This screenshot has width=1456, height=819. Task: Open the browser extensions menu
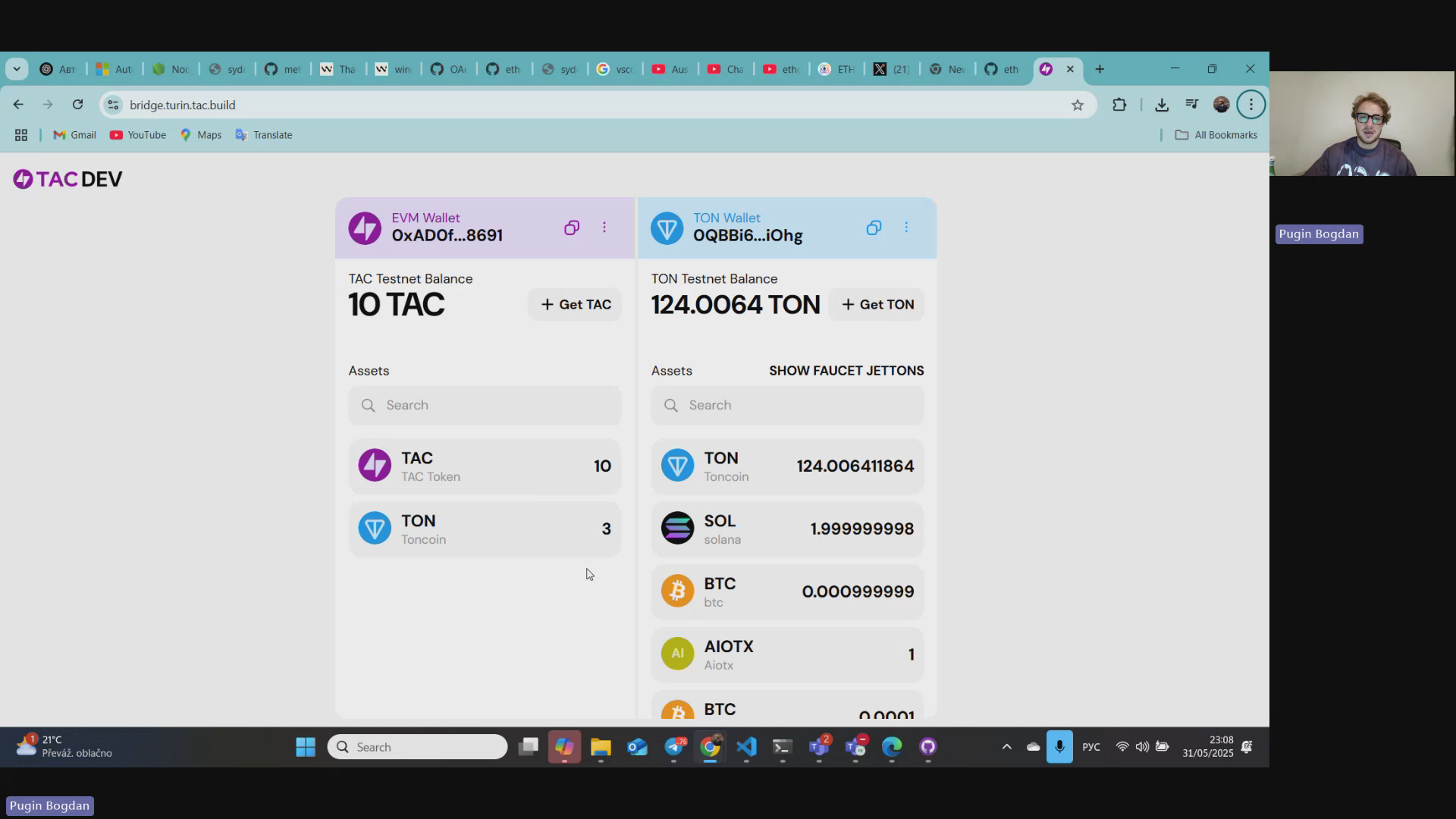(1119, 105)
